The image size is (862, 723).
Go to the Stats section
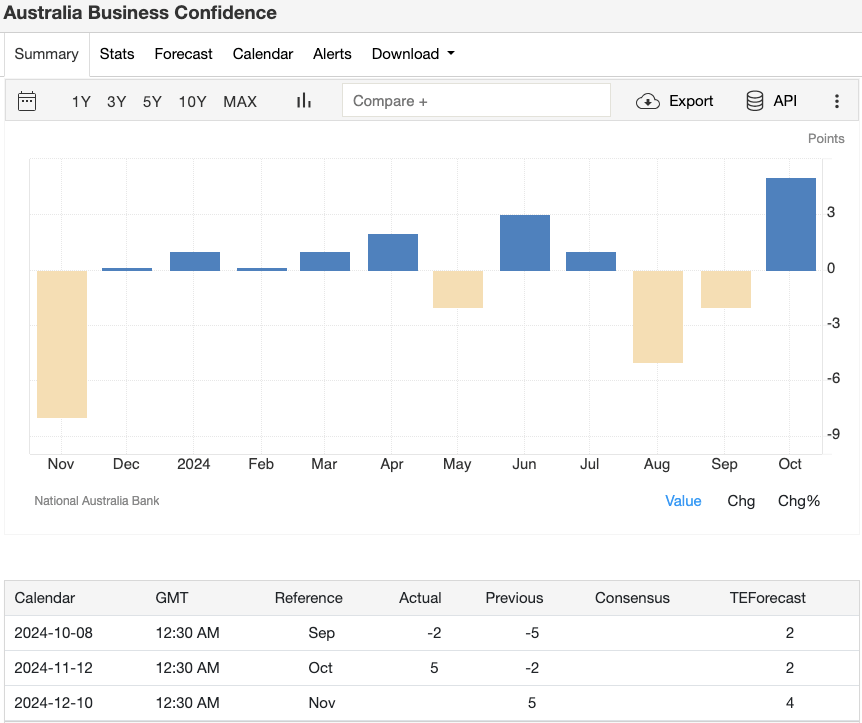pyautogui.click(x=117, y=54)
